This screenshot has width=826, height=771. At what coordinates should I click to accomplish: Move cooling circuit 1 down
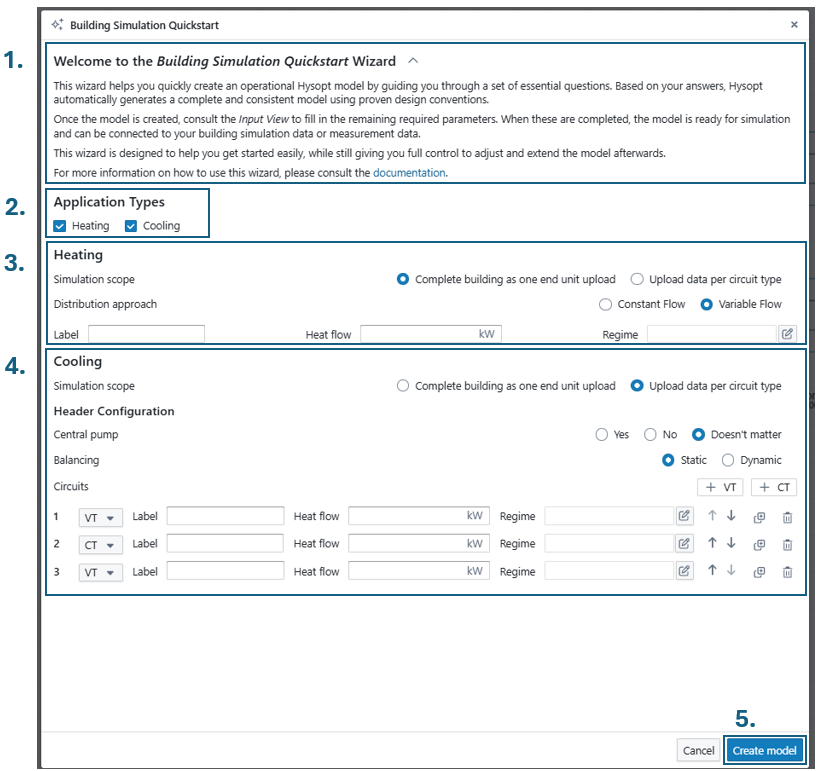click(731, 516)
